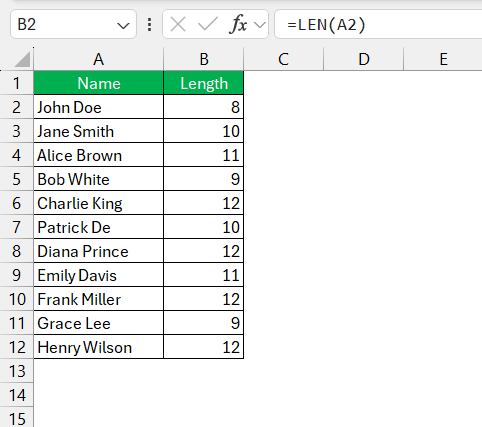
Task: Select the Frank Miller cell
Action: coord(99,299)
